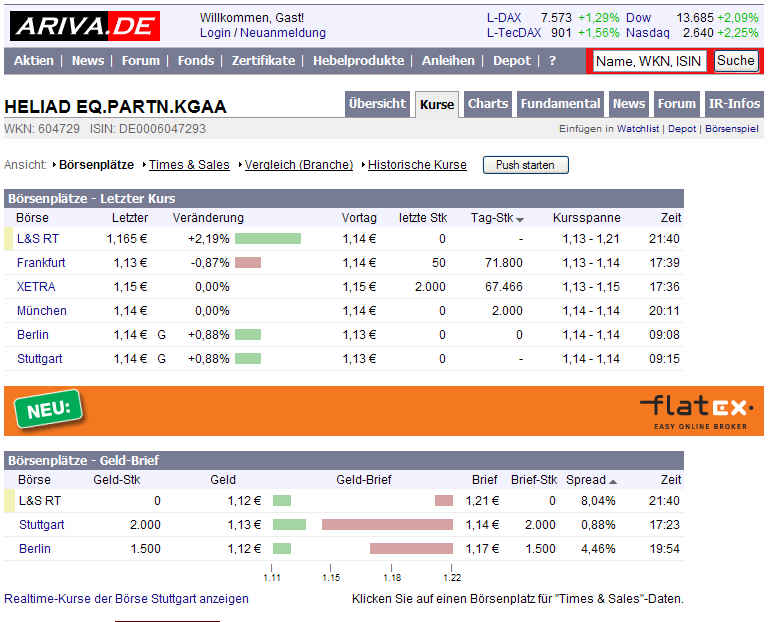Viewport: 777px width, 622px height.
Task: Click the ARIVA.DE logo
Action: click(85, 26)
